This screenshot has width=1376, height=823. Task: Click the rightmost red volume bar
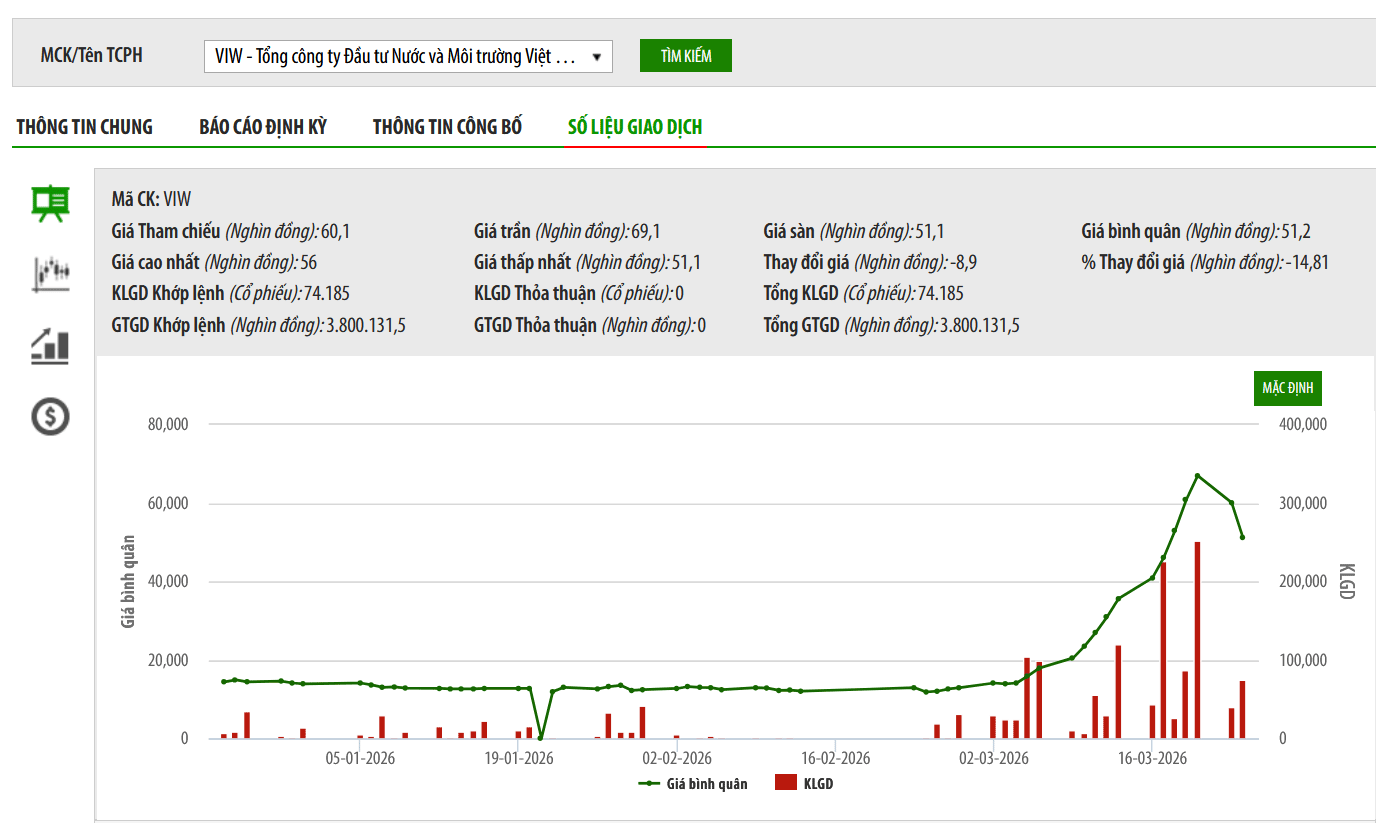[1242, 710]
